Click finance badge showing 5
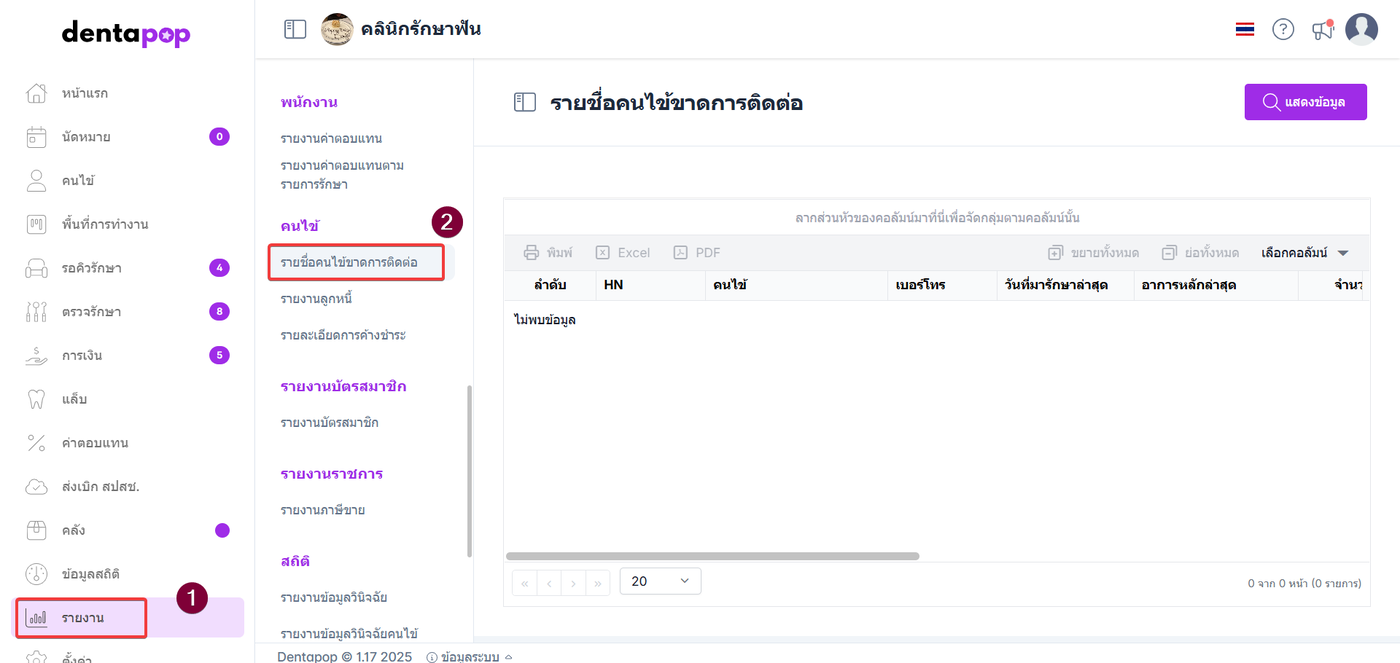Image resolution: width=1400 pixels, height=663 pixels. pyautogui.click(x=219, y=355)
